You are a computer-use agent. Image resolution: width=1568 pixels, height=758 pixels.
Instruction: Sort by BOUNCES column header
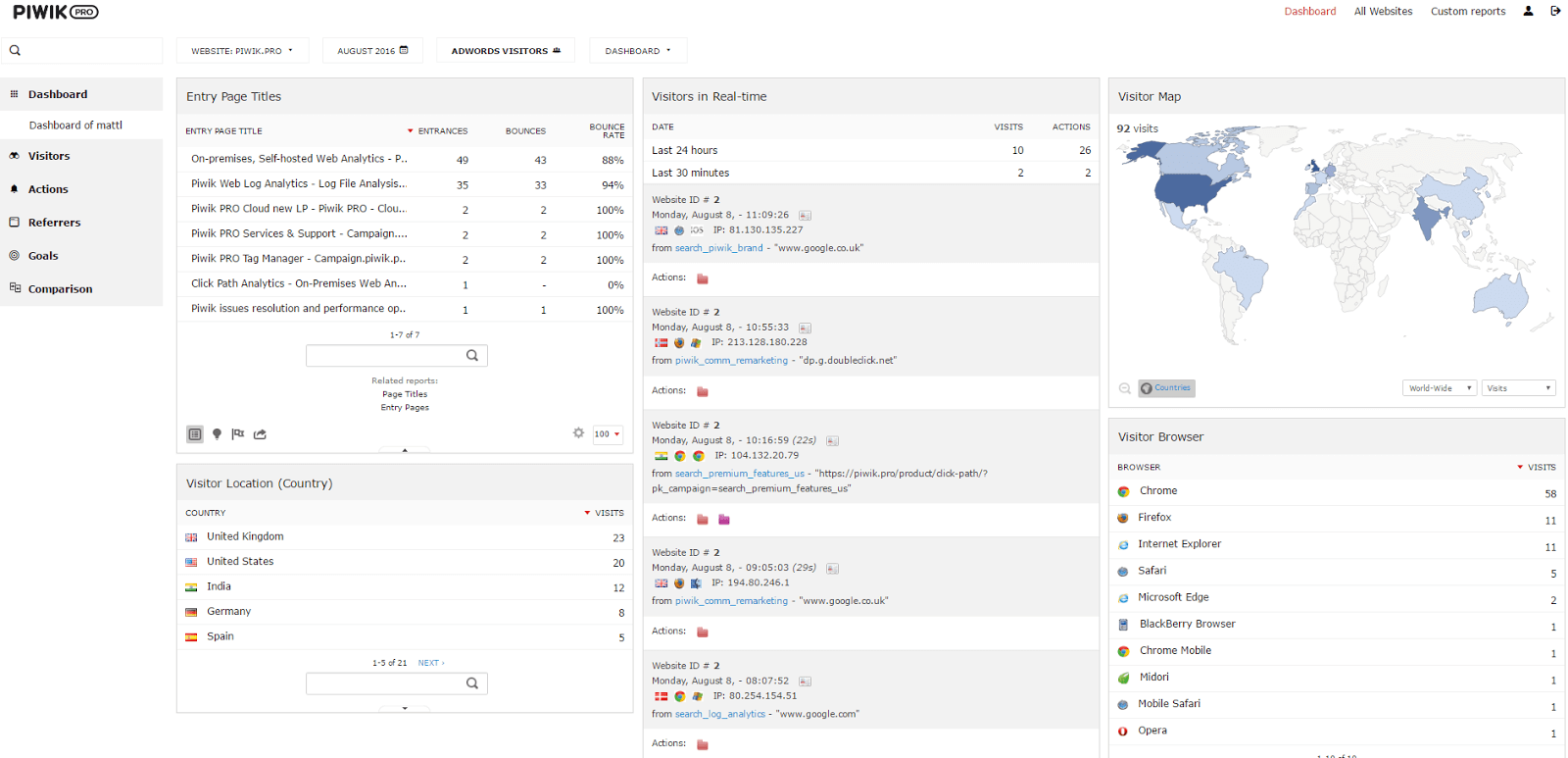pos(525,131)
